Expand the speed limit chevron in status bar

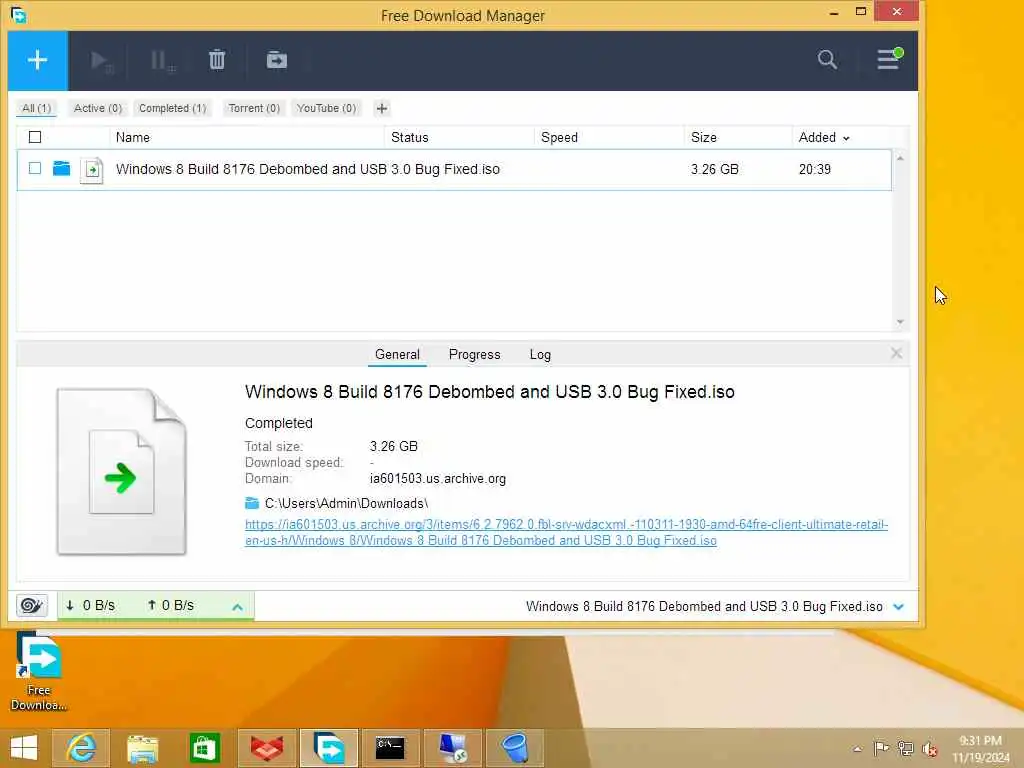238,607
